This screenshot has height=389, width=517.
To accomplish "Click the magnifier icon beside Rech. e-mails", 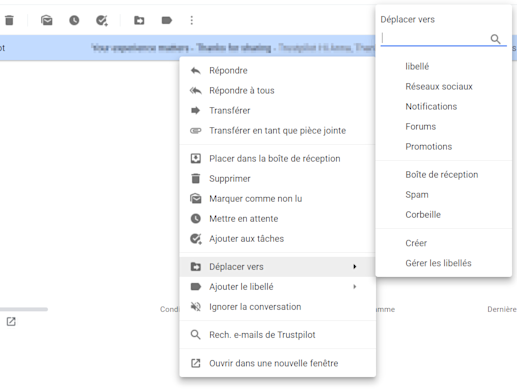I will point(196,335).
